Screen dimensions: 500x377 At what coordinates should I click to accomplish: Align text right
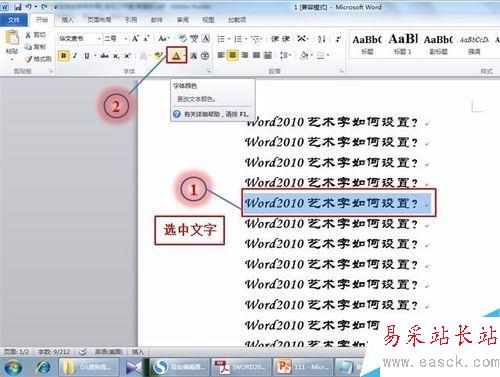[244, 55]
